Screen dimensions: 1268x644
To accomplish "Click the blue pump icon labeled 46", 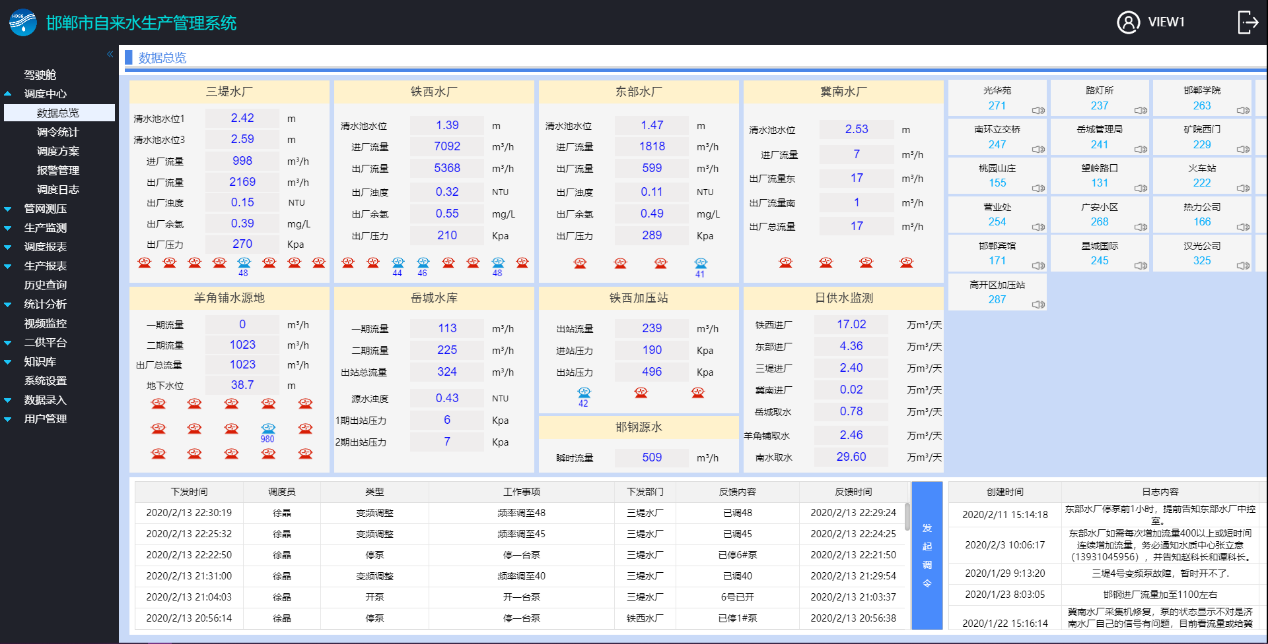I will click(422, 263).
